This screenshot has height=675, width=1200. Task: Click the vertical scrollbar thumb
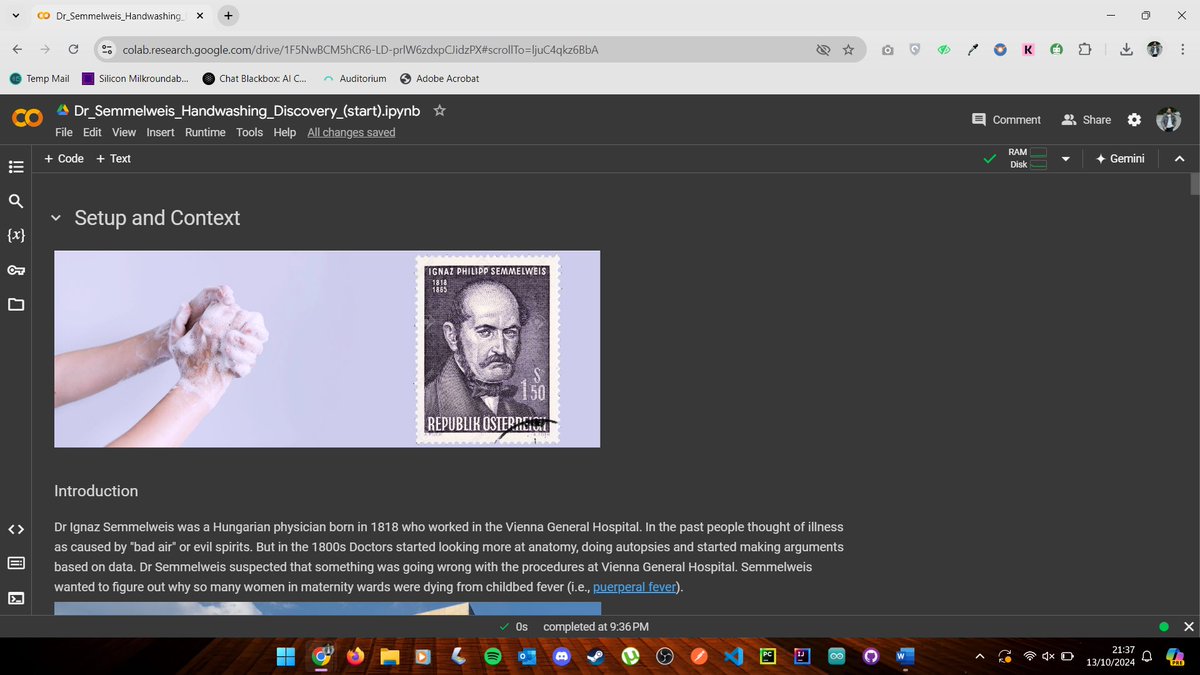click(x=1194, y=184)
